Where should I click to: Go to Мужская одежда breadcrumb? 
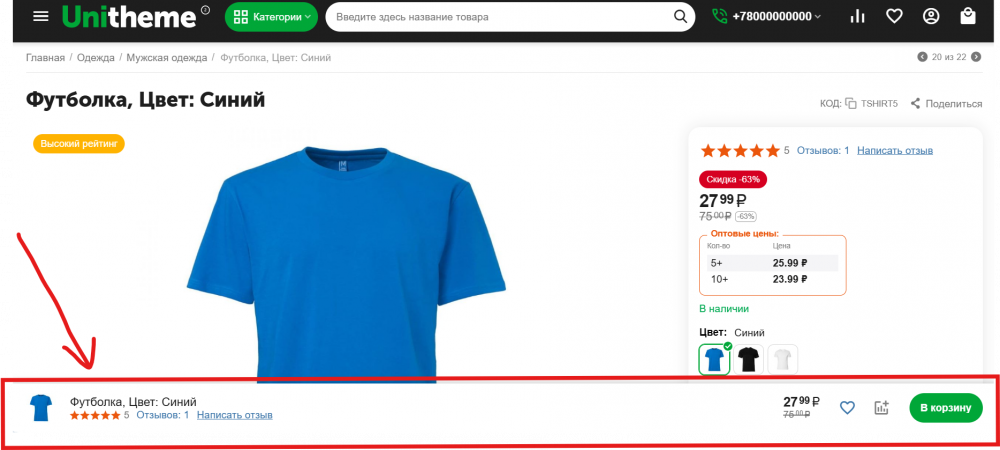point(166,58)
